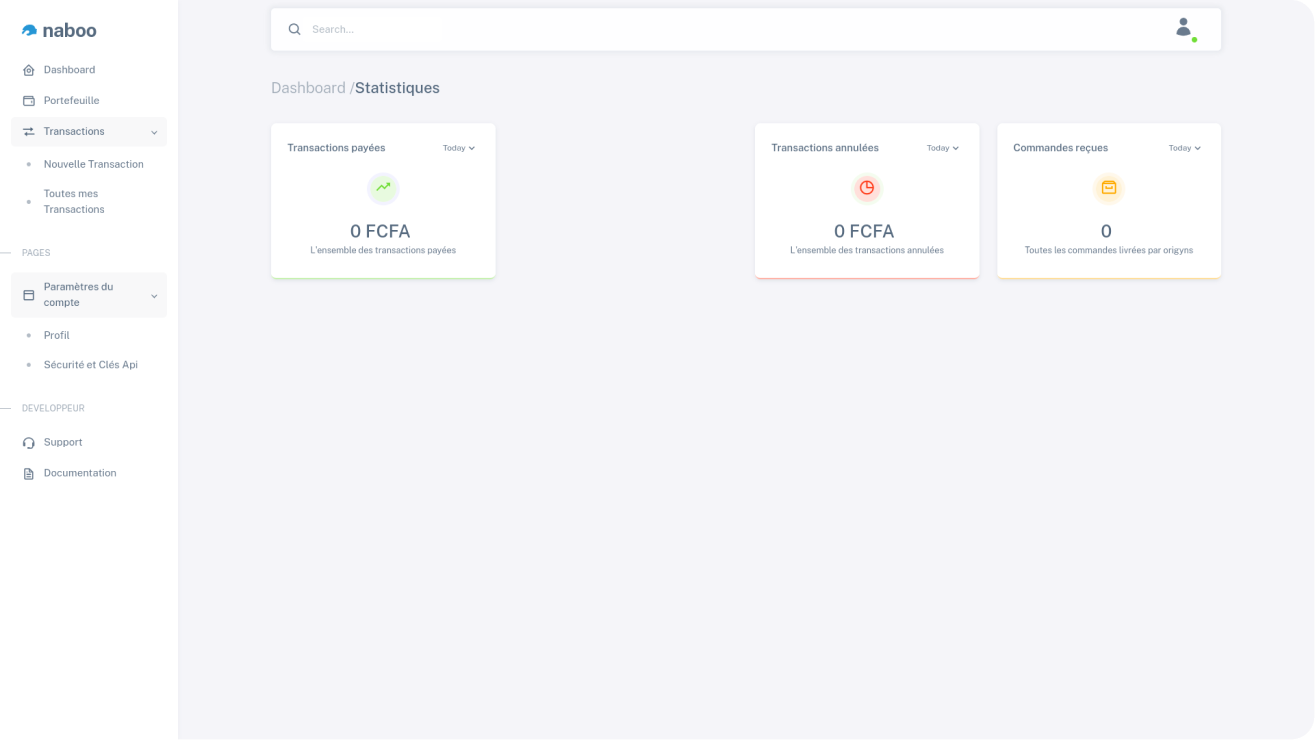Click the 0 FCFA value in Transactions annulées
The width and height of the screenshot is (1315, 740).
[864, 231]
